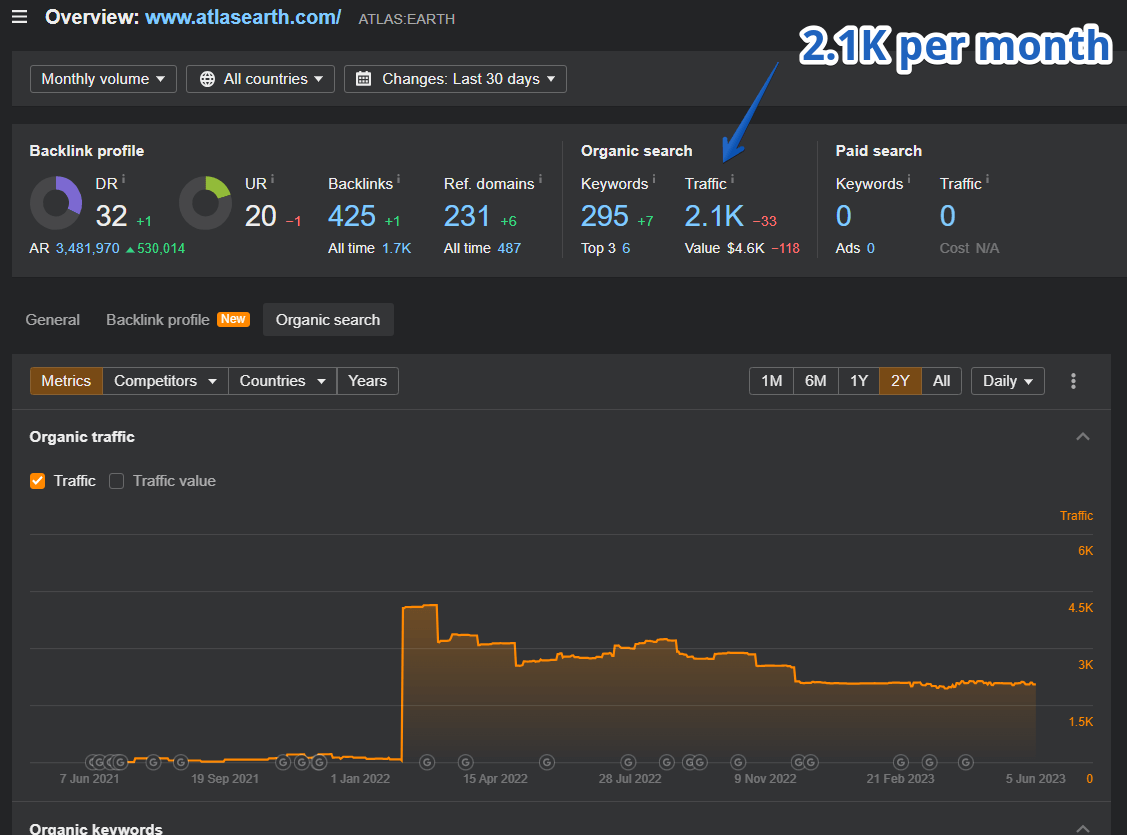The width and height of the screenshot is (1127, 835).
Task: Click the calendar icon in Changes filter
Action: pos(364,78)
